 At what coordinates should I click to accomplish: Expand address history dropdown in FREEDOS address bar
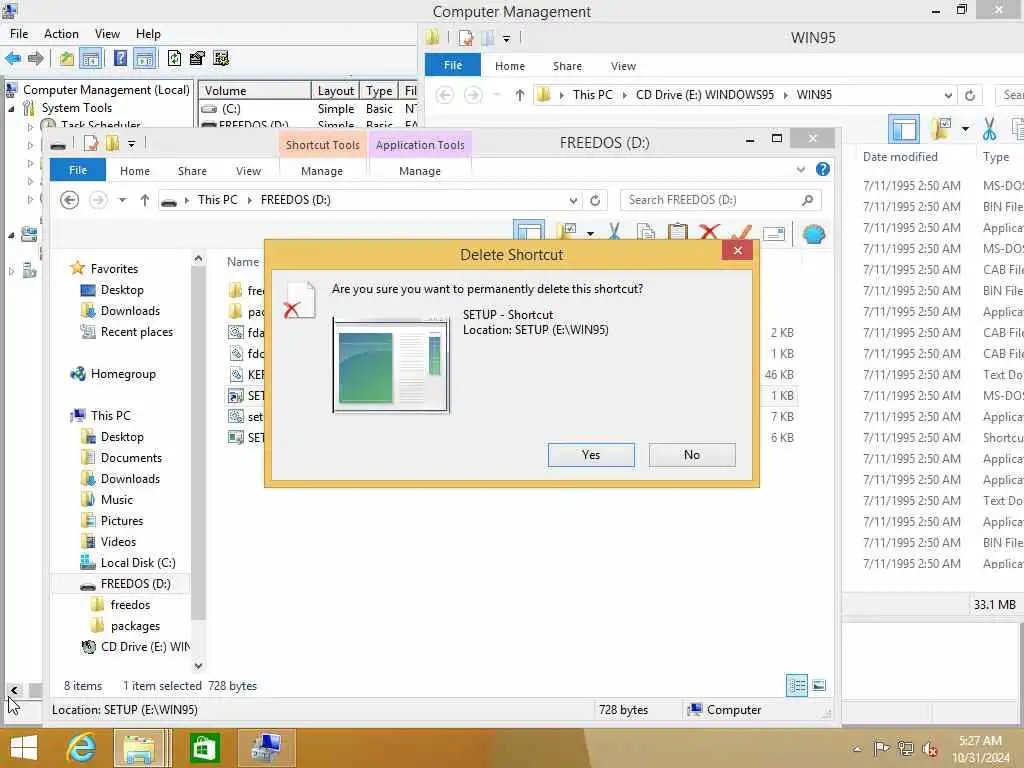(x=573, y=200)
